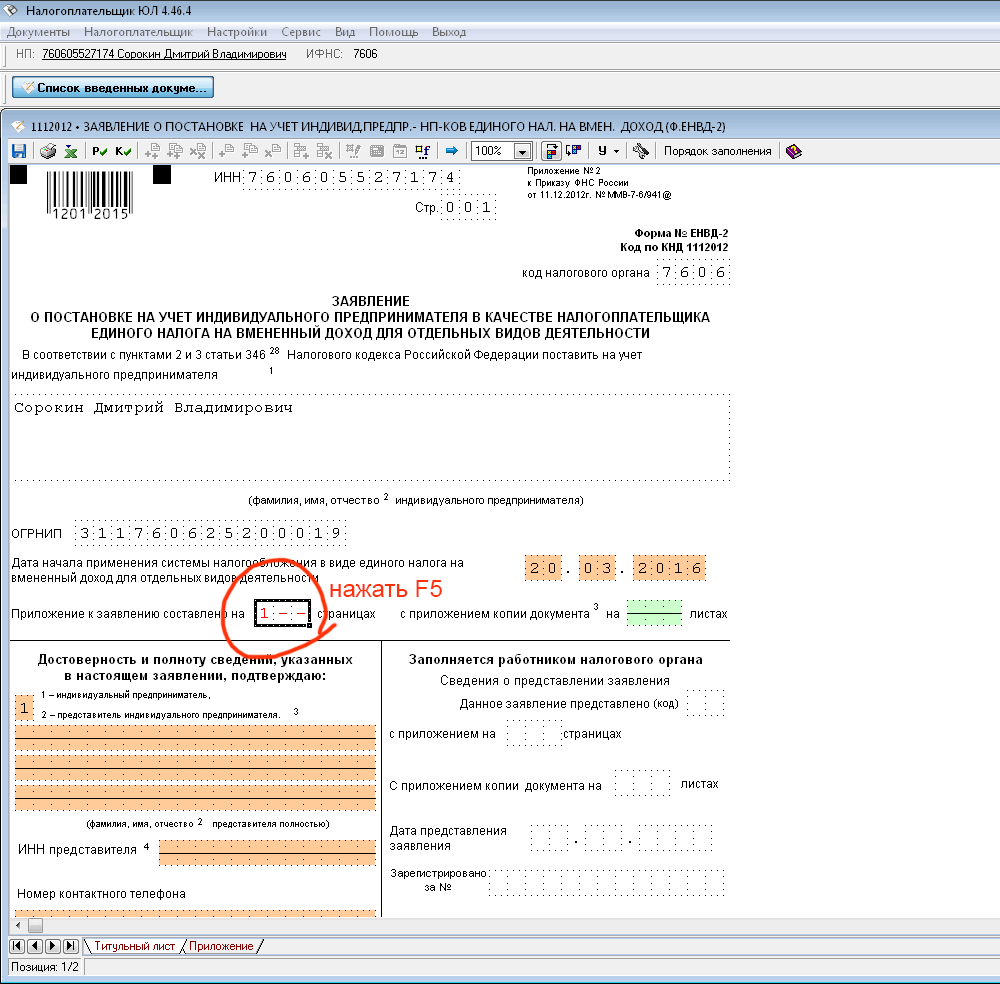Click the Excel export icon

[x=71, y=151]
